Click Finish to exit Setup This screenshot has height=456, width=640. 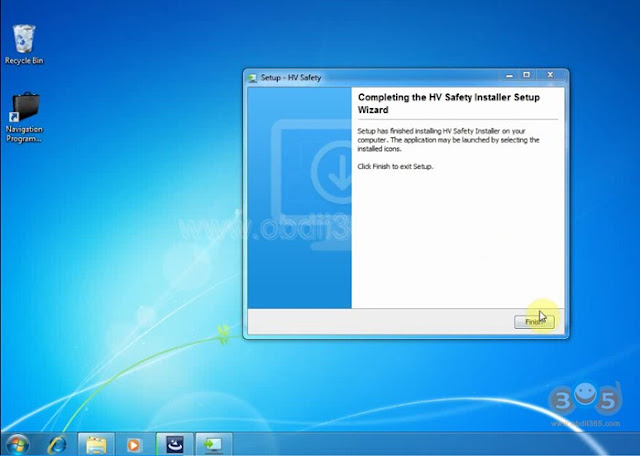click(x=534, y=322)
